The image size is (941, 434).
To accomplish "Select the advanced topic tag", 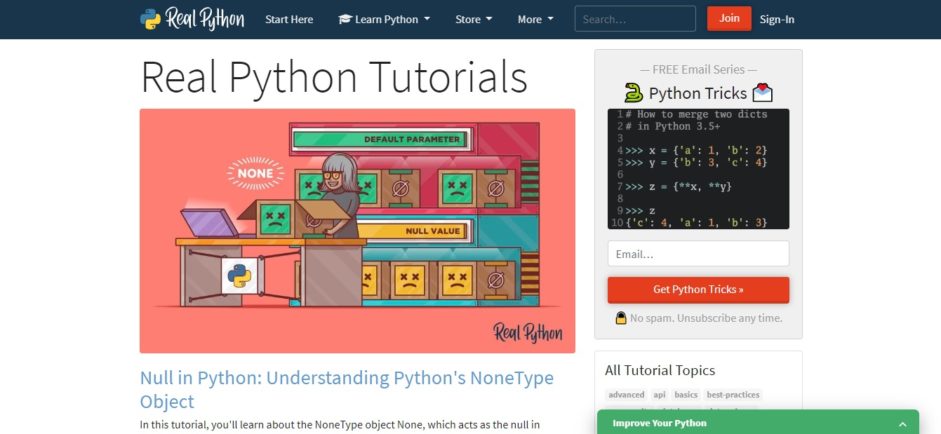I will 626,395.
